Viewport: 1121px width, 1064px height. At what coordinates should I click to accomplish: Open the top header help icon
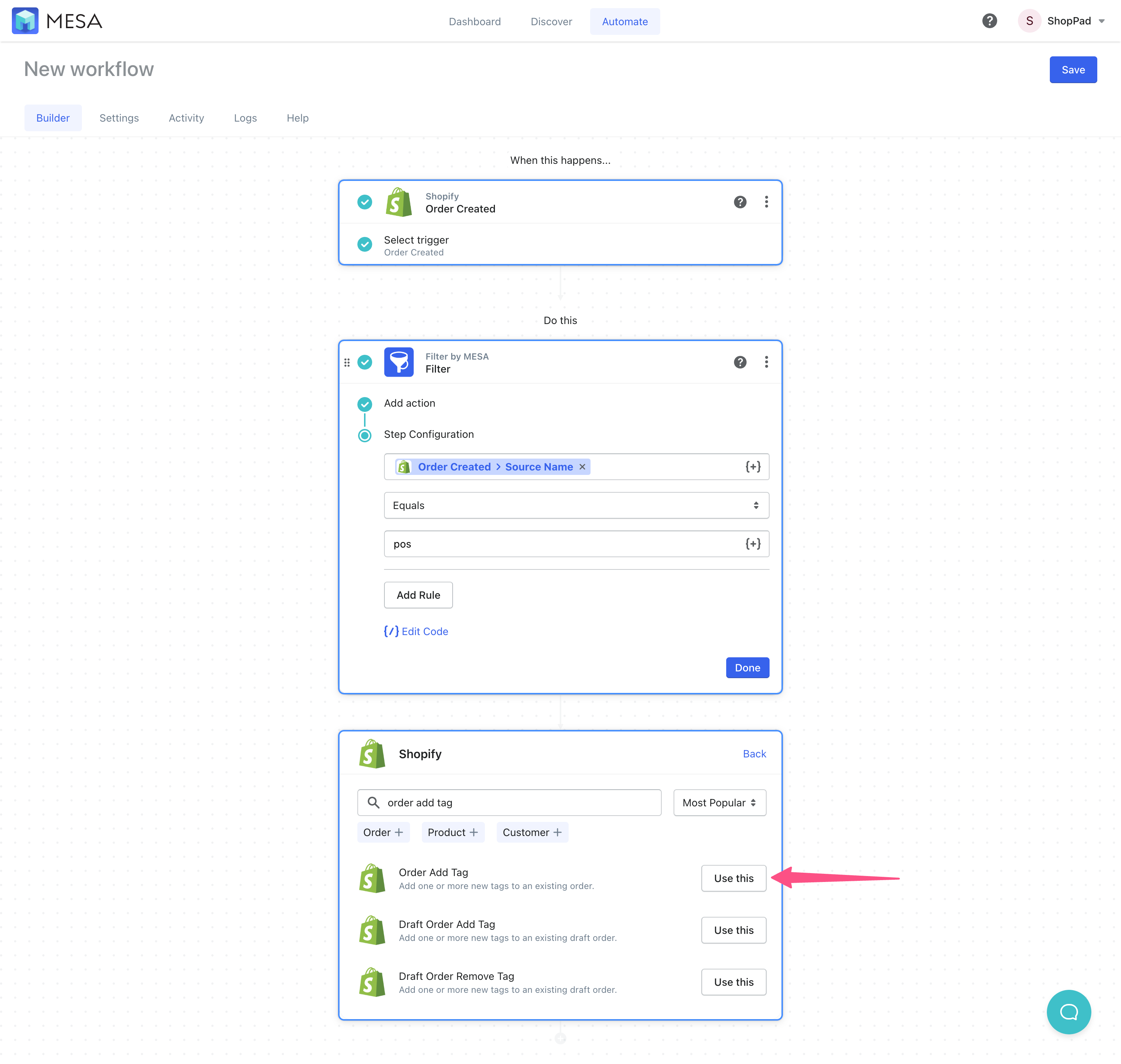click(989, 21)
